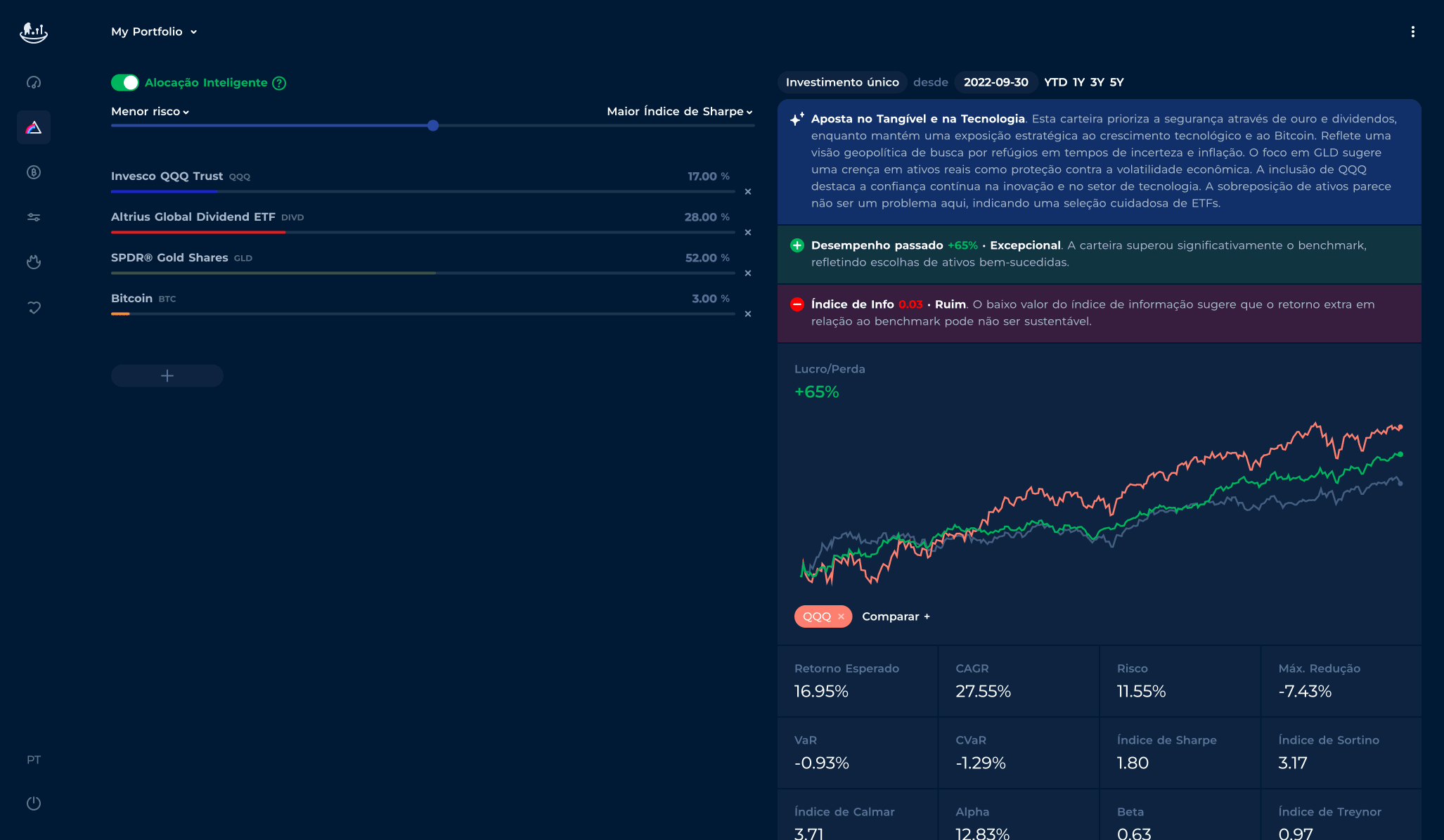This screenshot has height=840, width=1444.
Task: Click the Desempenho passado insight panel
Action: pos(1100,254)
